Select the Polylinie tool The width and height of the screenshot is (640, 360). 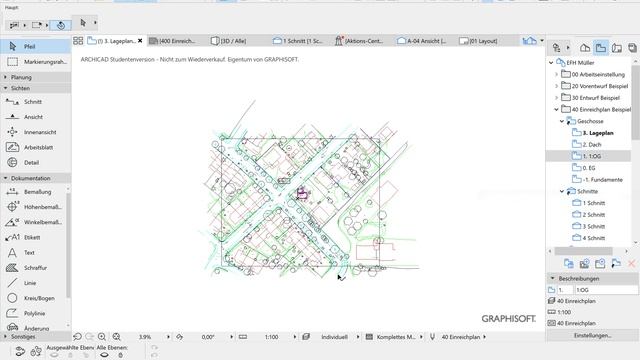coord(33,313)
